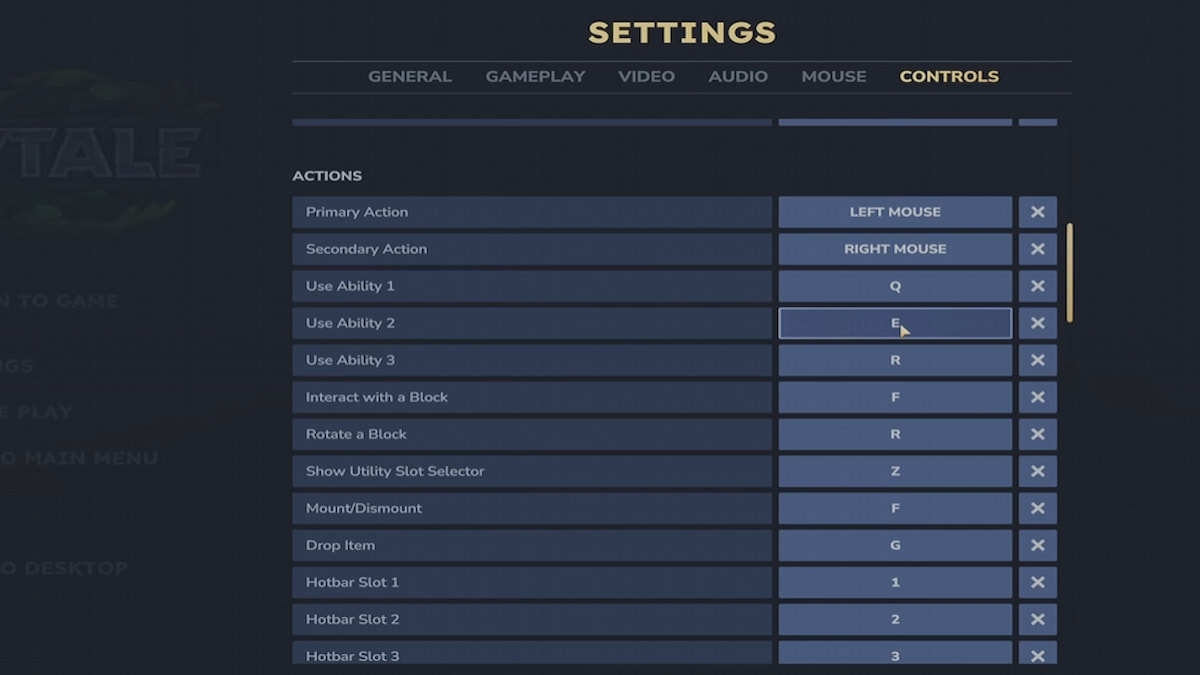
Task: Choose EXIT TO DESKTOP in the sidebar
Action: pyautogui.click(x=64, y=567)
